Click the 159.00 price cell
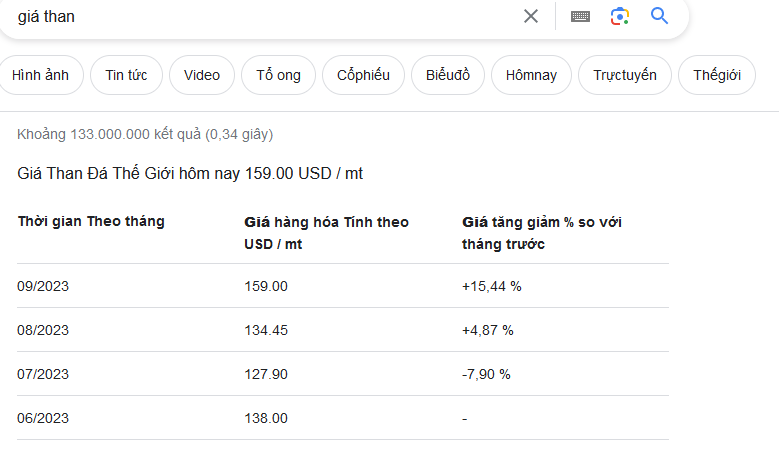The height and width of the screenshot is (463, 779). (x=266, y=286)
